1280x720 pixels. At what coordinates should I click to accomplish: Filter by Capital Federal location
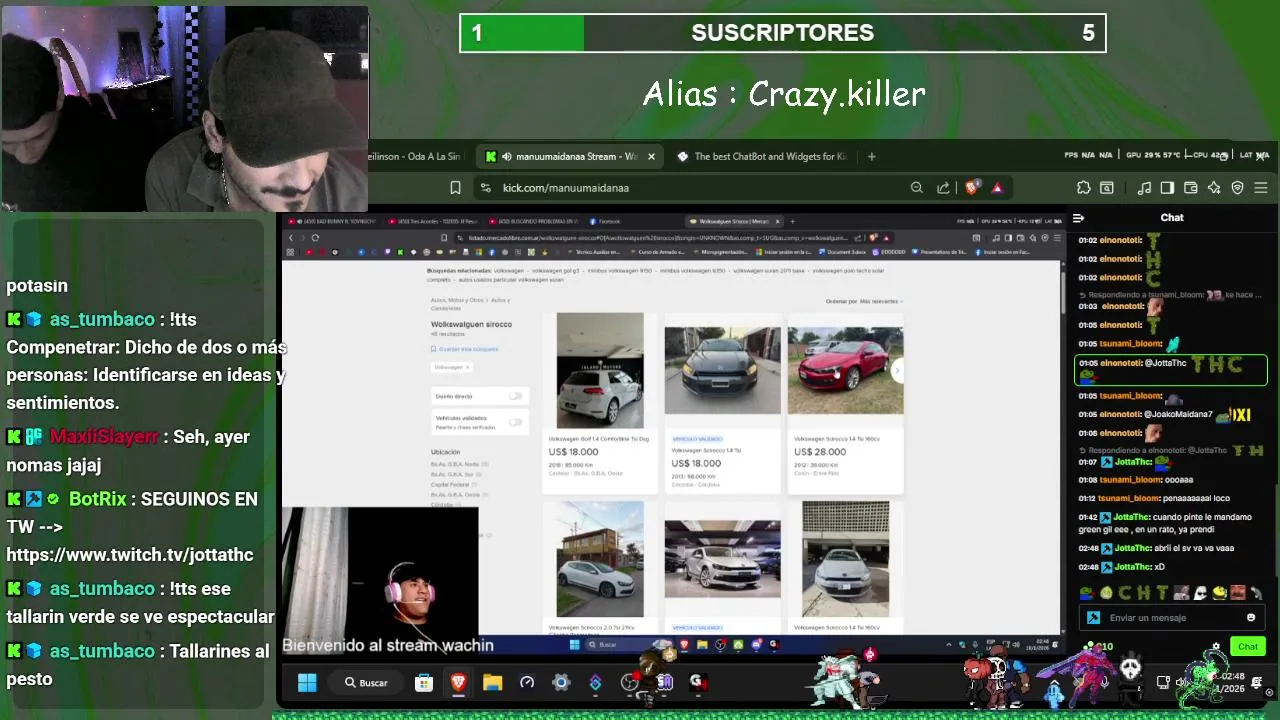tap(451, 484)
